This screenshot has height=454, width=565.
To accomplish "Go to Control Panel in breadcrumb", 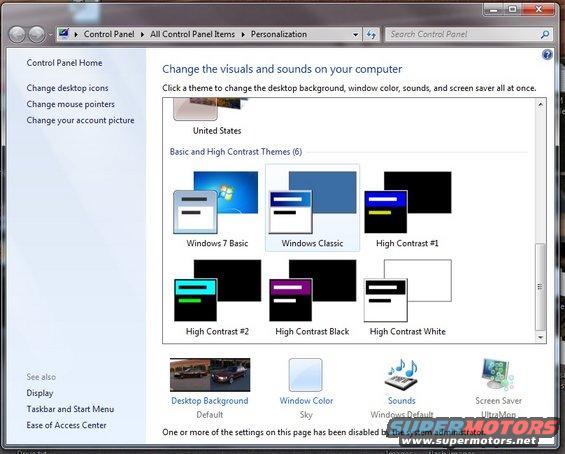I will click(109, 34).
